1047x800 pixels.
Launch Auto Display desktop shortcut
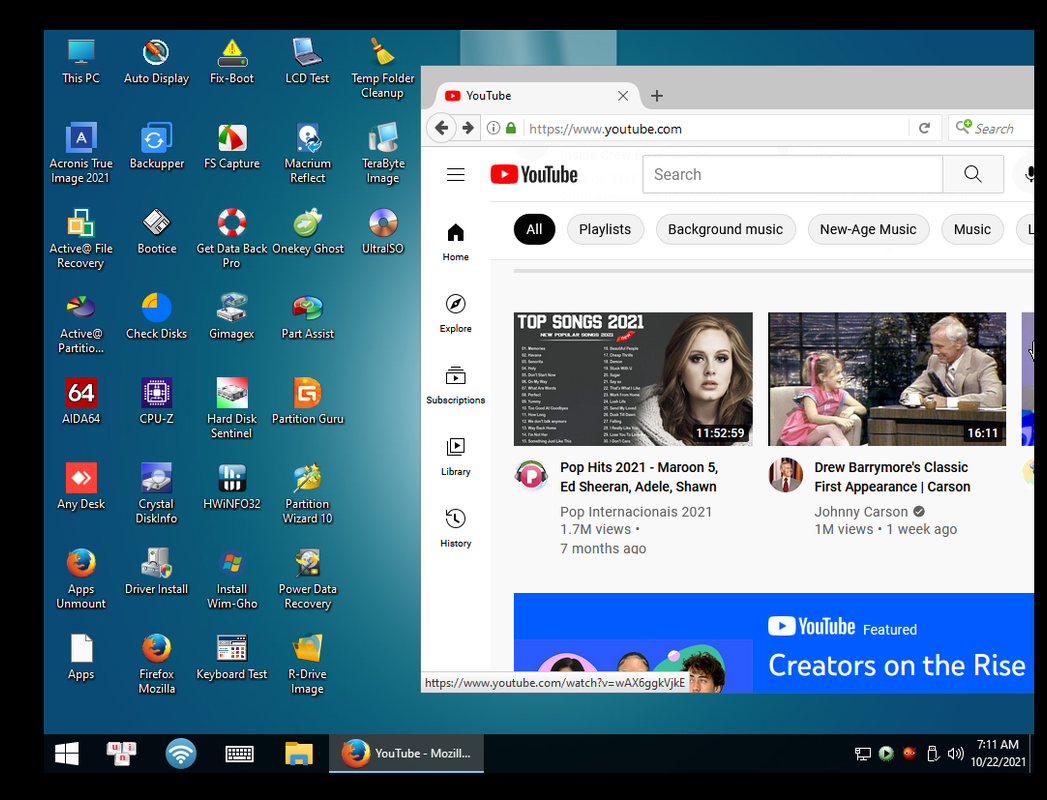[x=156, y=61]
